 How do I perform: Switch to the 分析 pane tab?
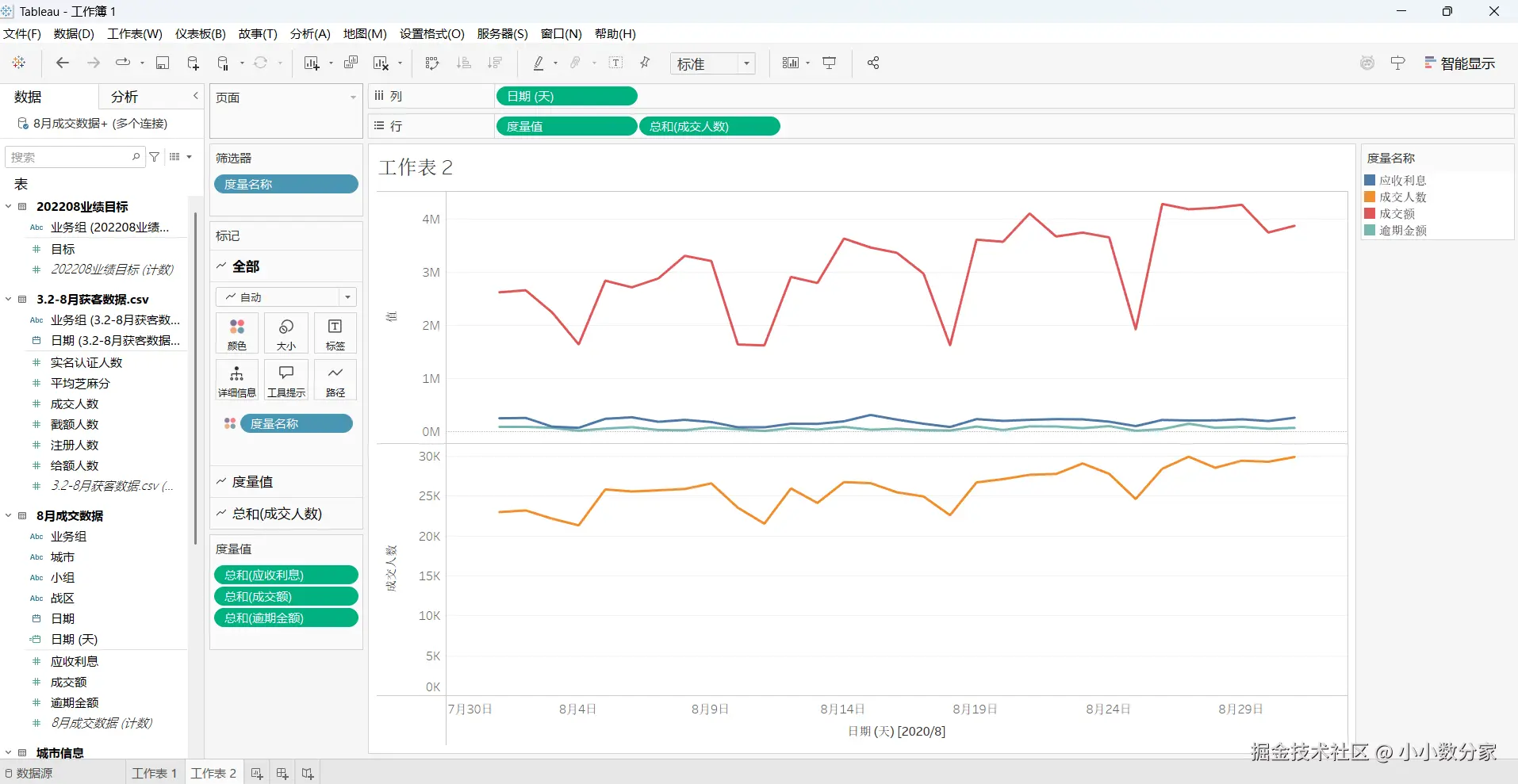125,97
